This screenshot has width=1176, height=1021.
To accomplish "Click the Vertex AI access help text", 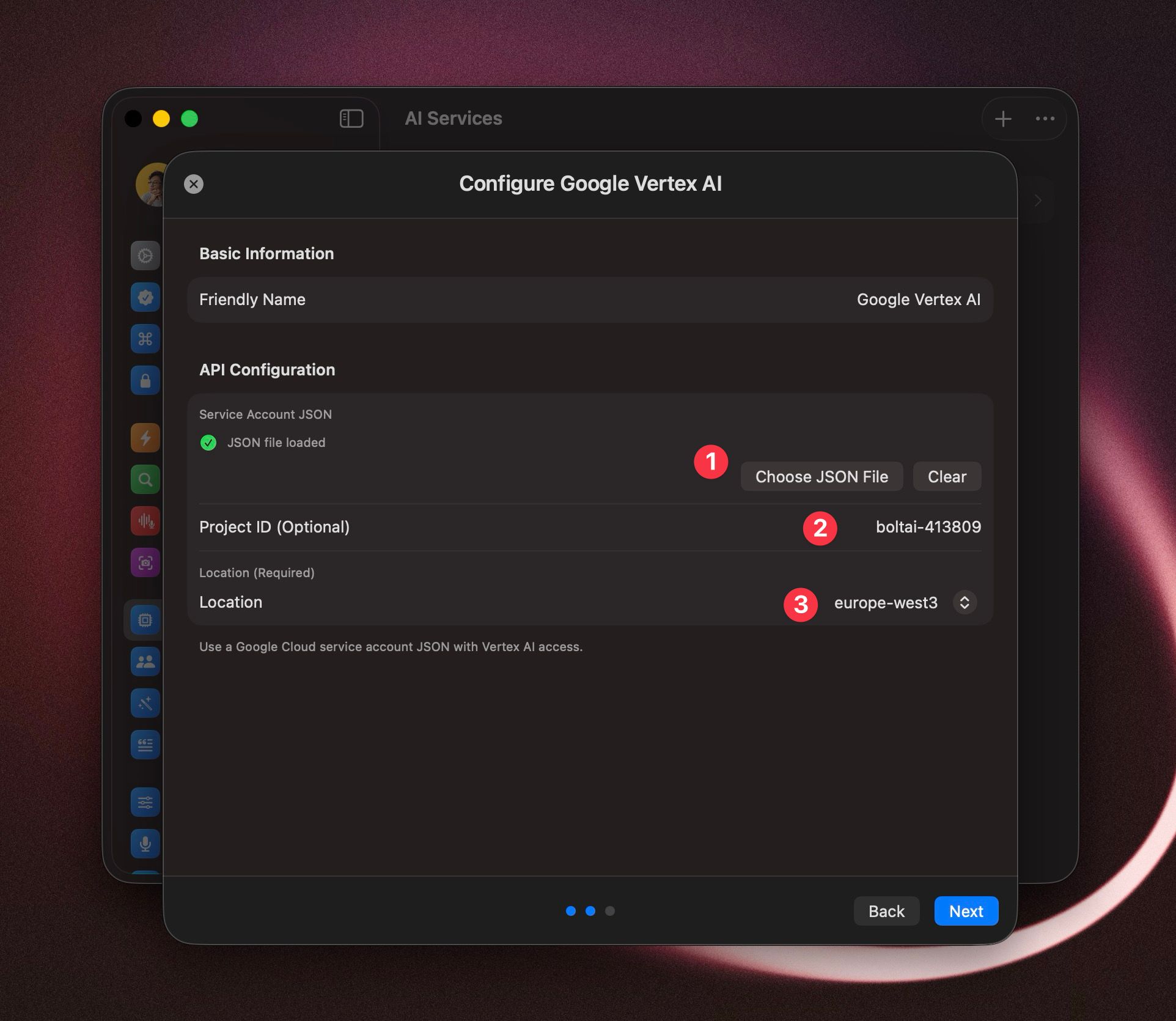I will coord(391,647).
